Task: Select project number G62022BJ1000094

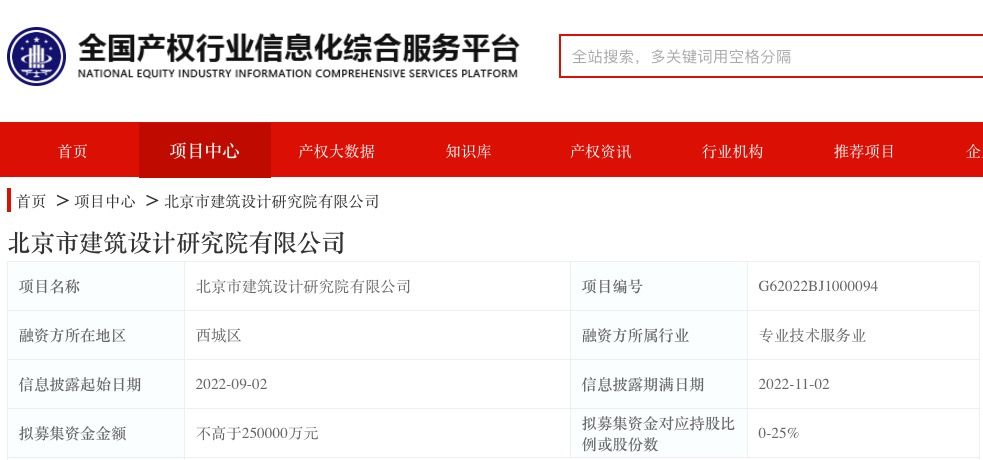Action: pyautogui.click(x=818, y=286)
